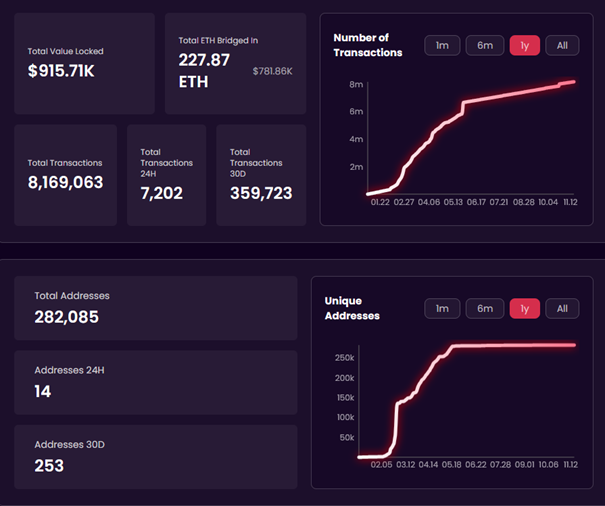The image size is (605, 506).
Task: Select 1m range on Number of Transactions chart
Action: (441, 45)
